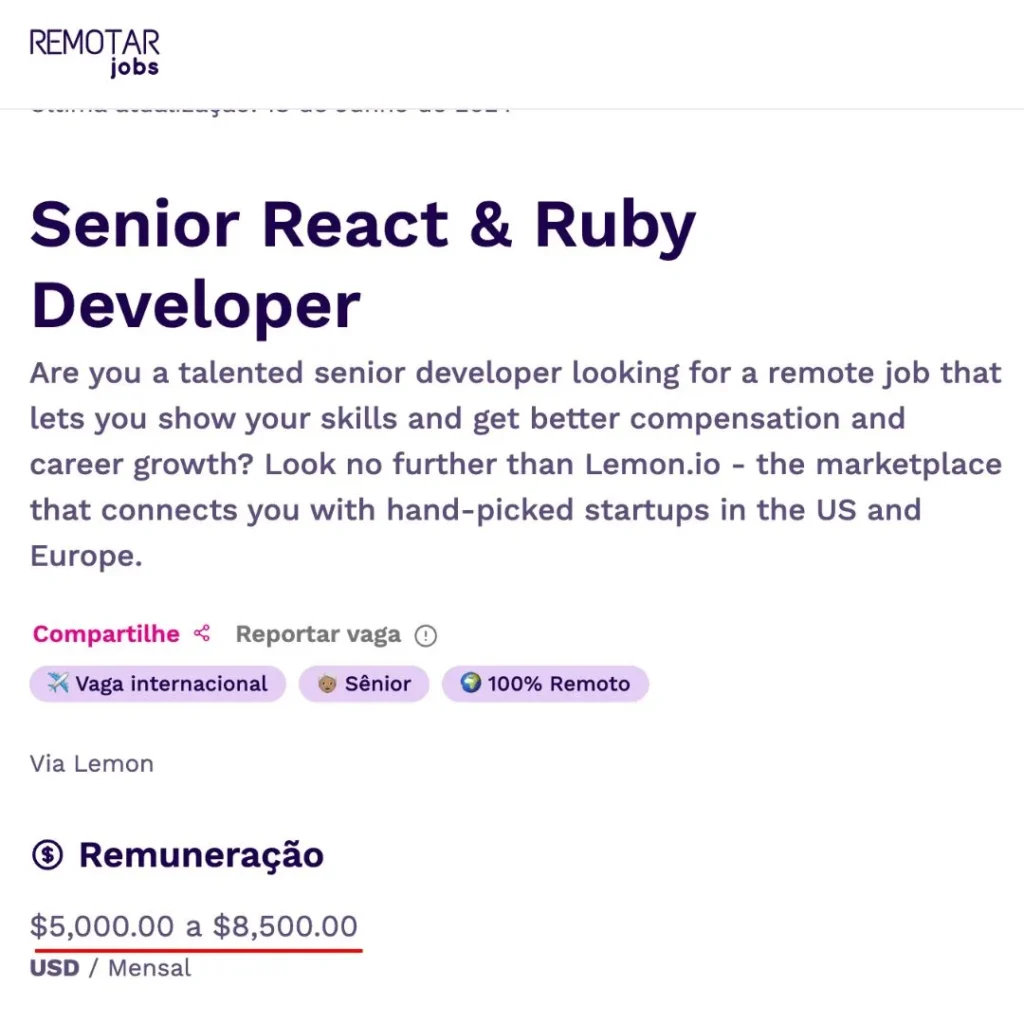1024x1024 pixels.
Task: Click the share icon beside Compartilhe
Action: tap(202, 633)
